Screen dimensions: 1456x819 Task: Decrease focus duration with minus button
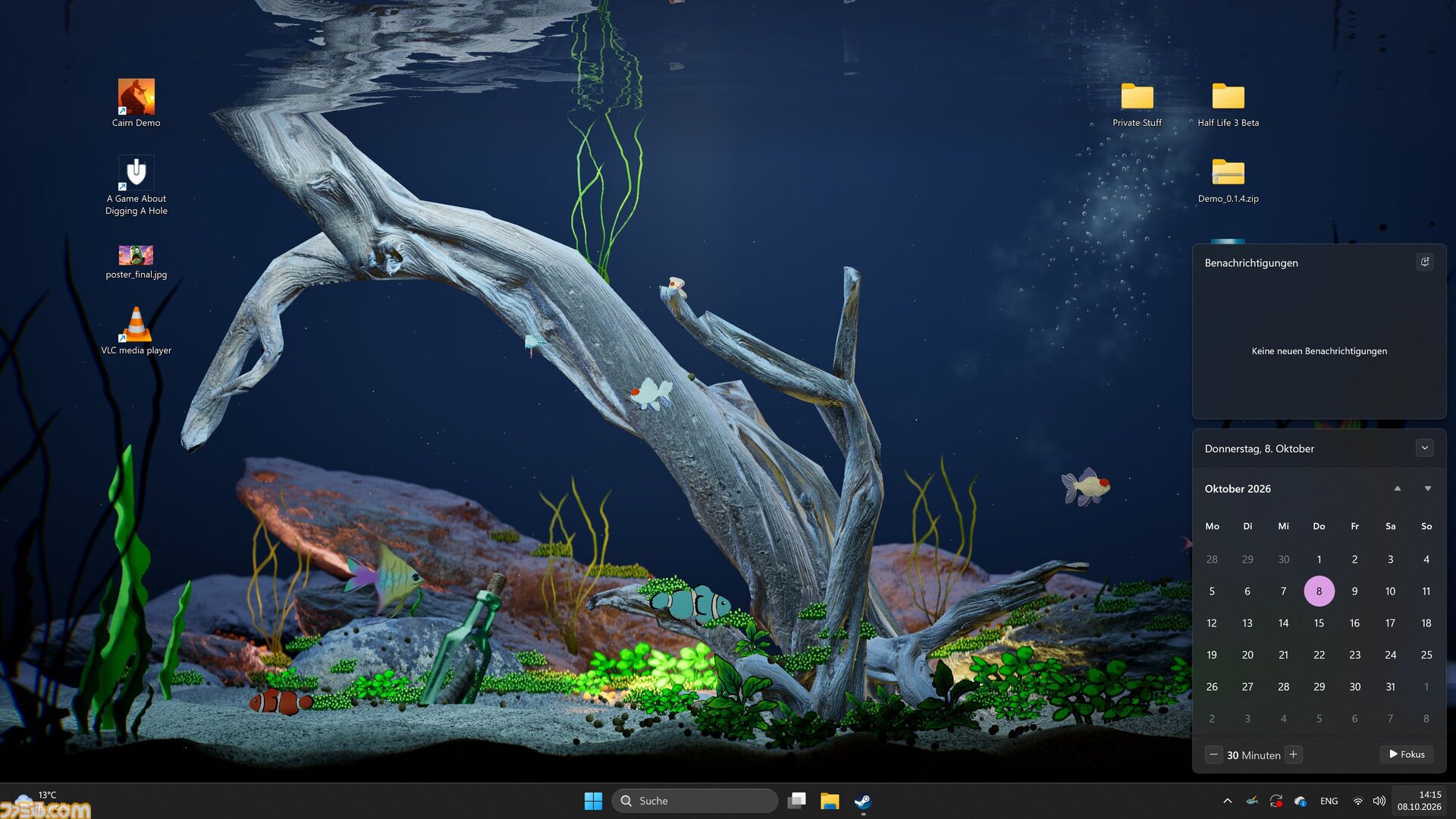pyautogui.click(x=1213, y=755)
